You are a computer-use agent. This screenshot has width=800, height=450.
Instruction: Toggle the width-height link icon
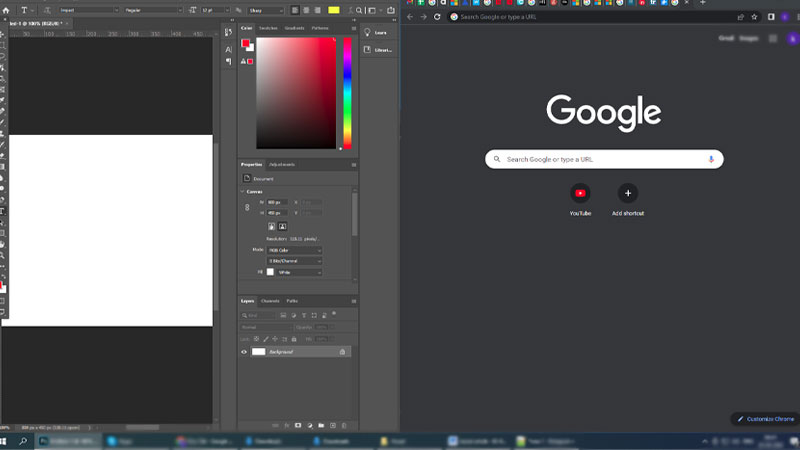(247, 208)
